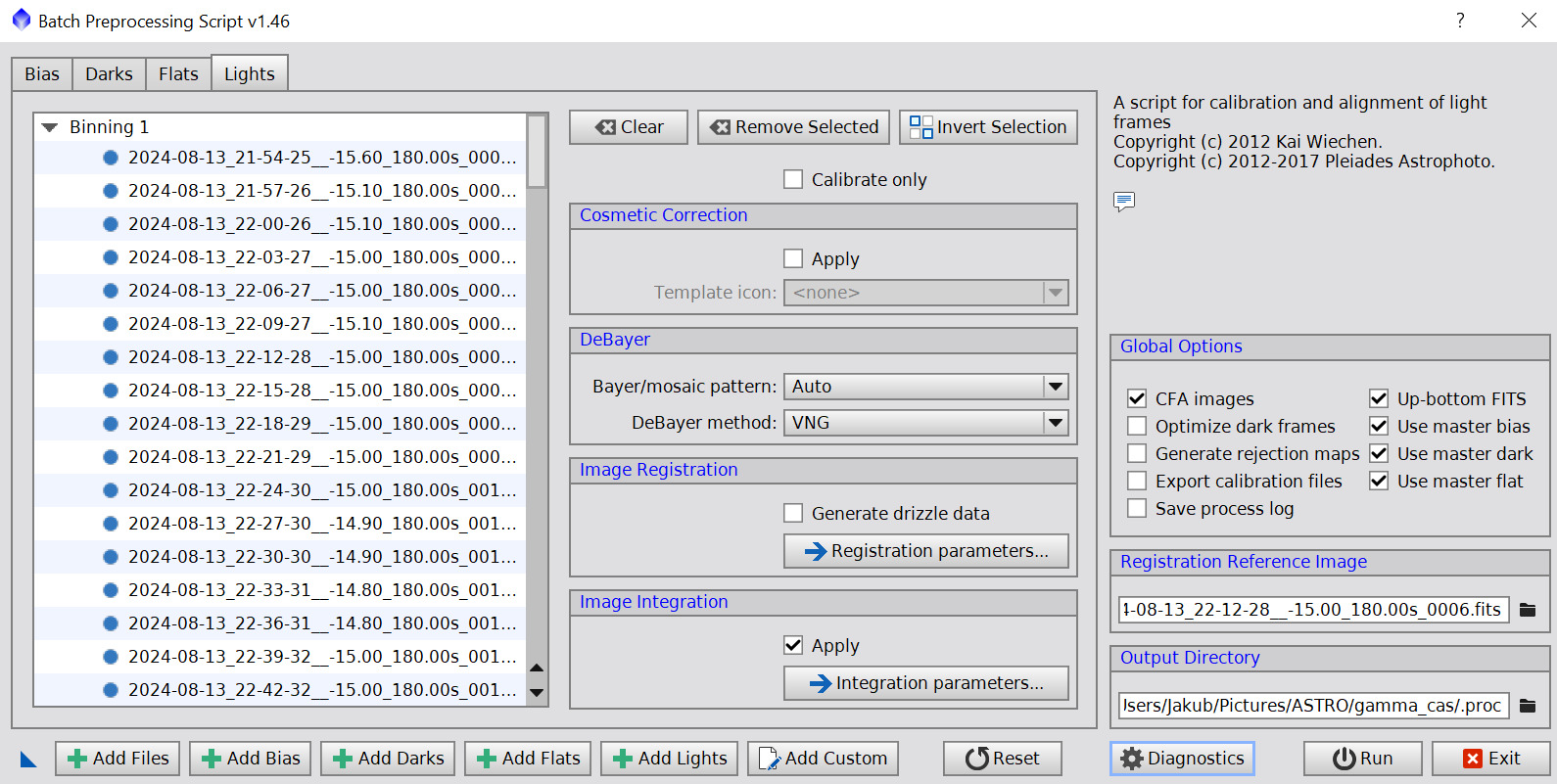Enable Export calibration files
1557x784 pixels.
[1137, 481]
